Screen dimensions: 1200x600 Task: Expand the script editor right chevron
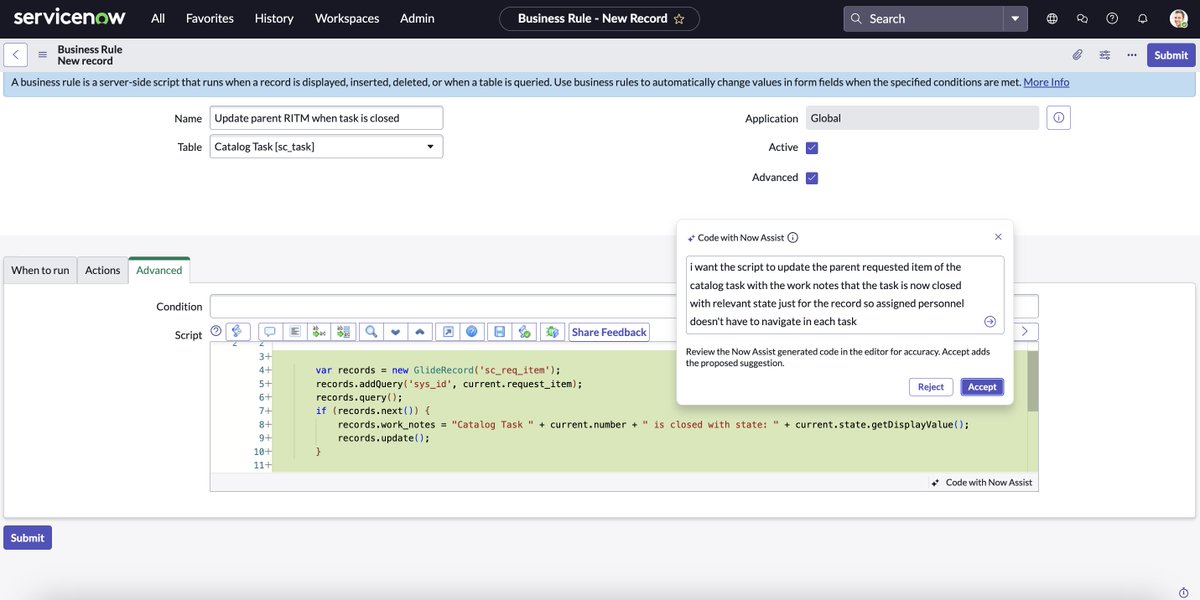point(1025,332)
